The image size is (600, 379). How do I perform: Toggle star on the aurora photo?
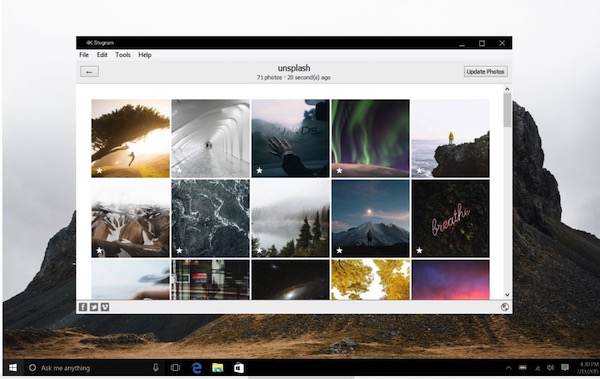click(339, 171)
